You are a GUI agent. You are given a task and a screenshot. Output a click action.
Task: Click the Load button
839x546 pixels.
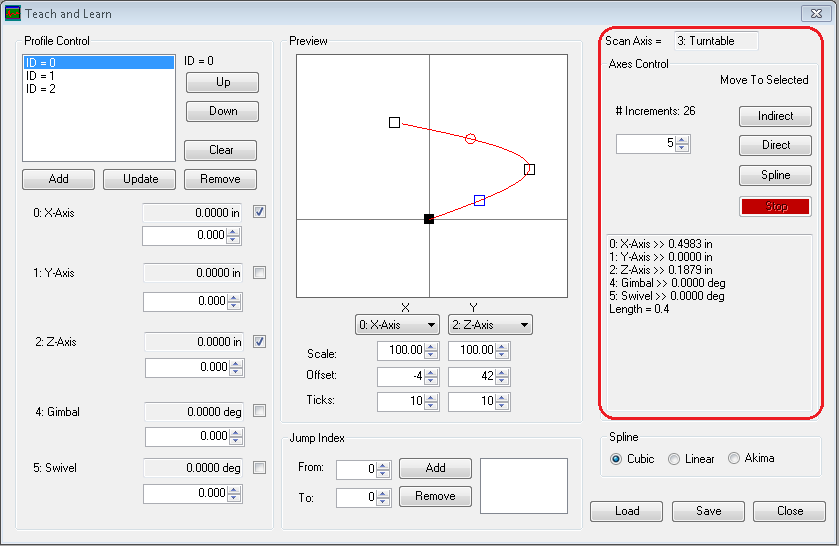coord(627,511)
